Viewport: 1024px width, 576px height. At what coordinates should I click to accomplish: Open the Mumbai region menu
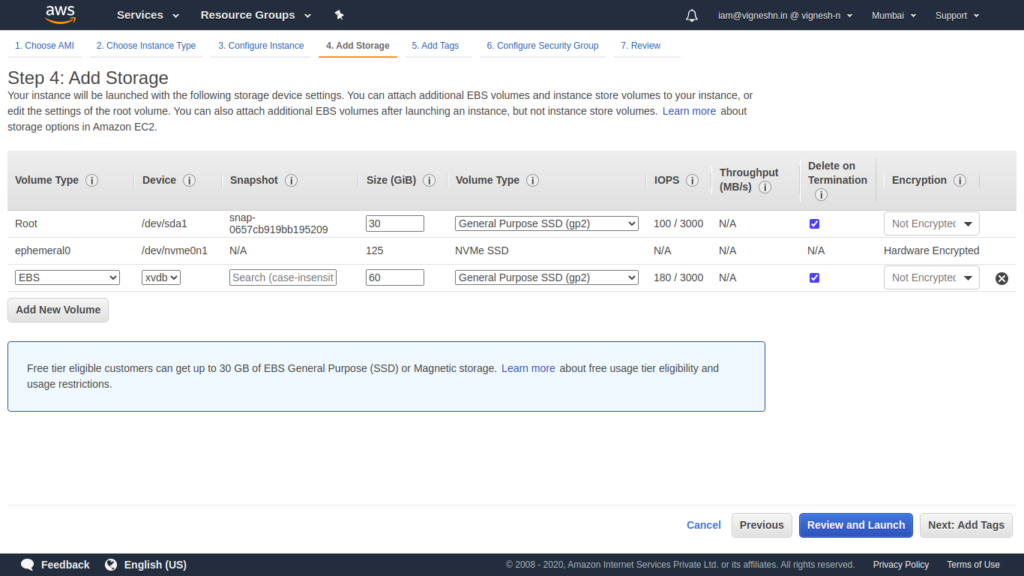pyautogui.click(x=893, y=15)
